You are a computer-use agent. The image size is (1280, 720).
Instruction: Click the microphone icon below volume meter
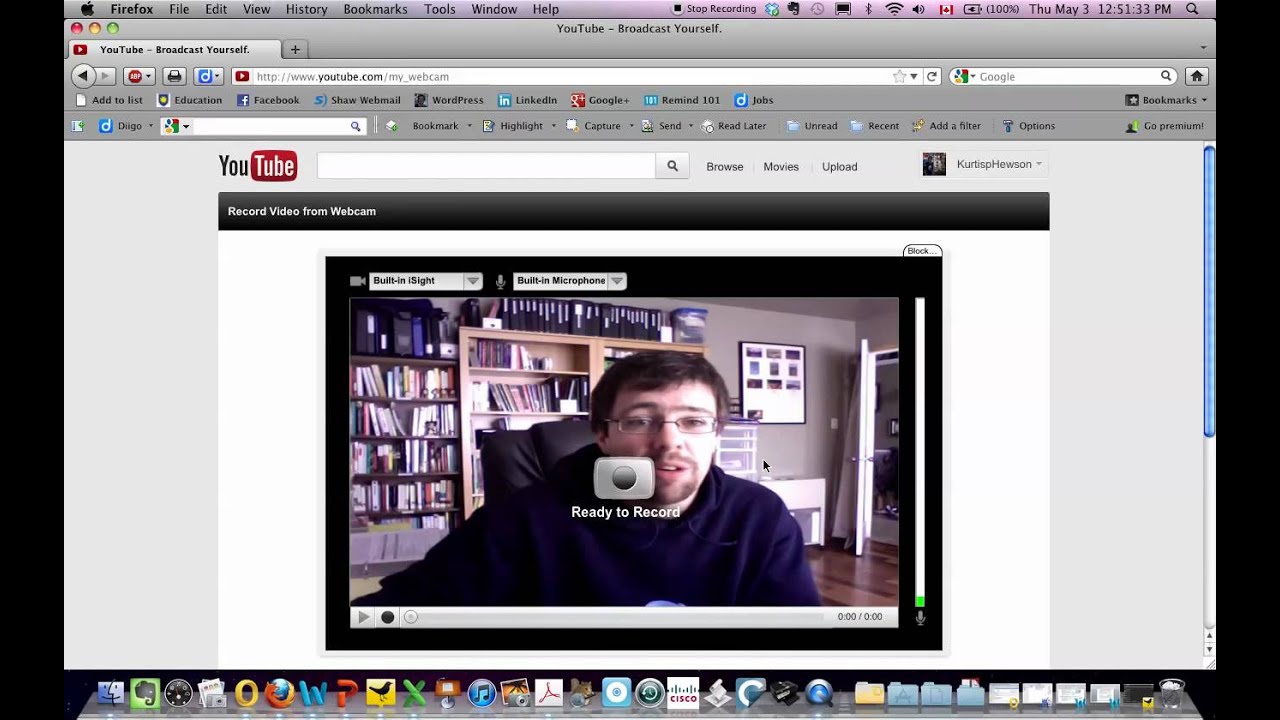920,617
